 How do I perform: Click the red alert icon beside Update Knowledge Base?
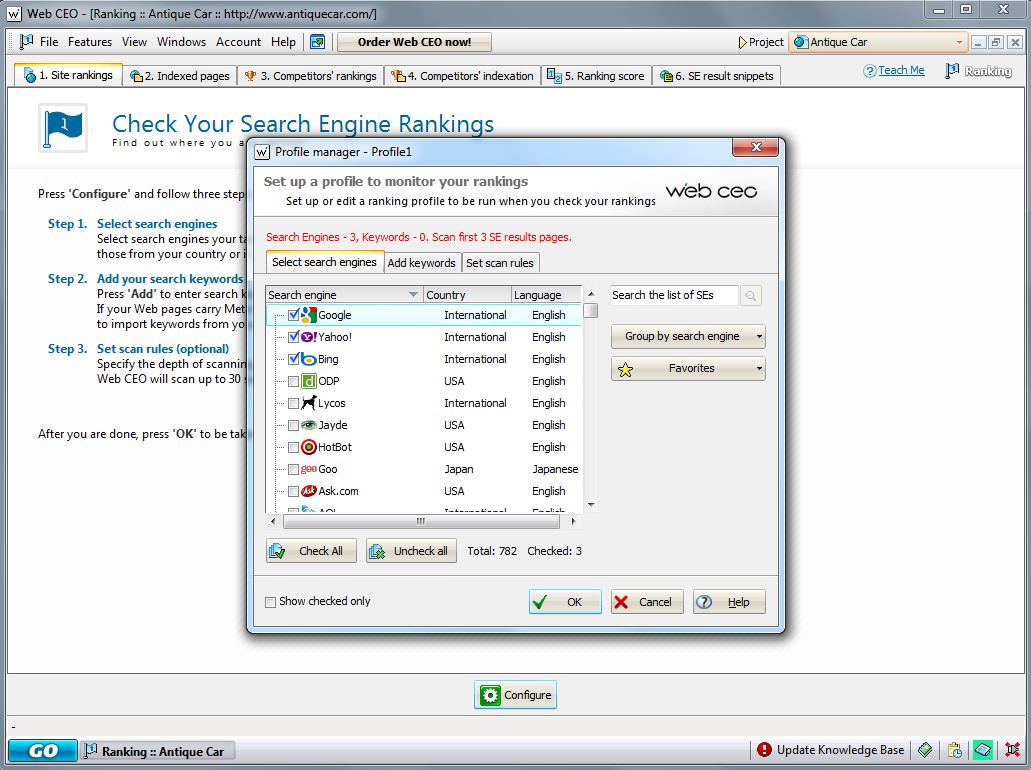coord(764,750)
